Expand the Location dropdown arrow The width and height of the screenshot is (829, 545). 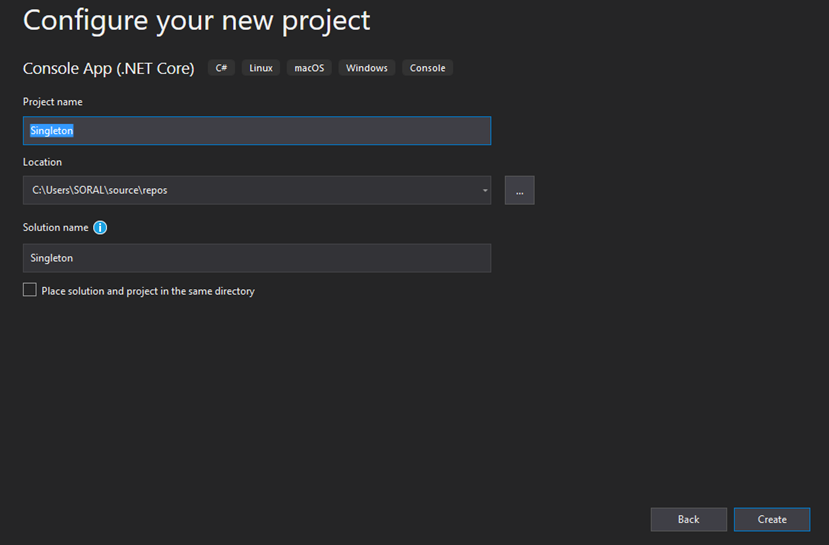[x=485, y=190]
